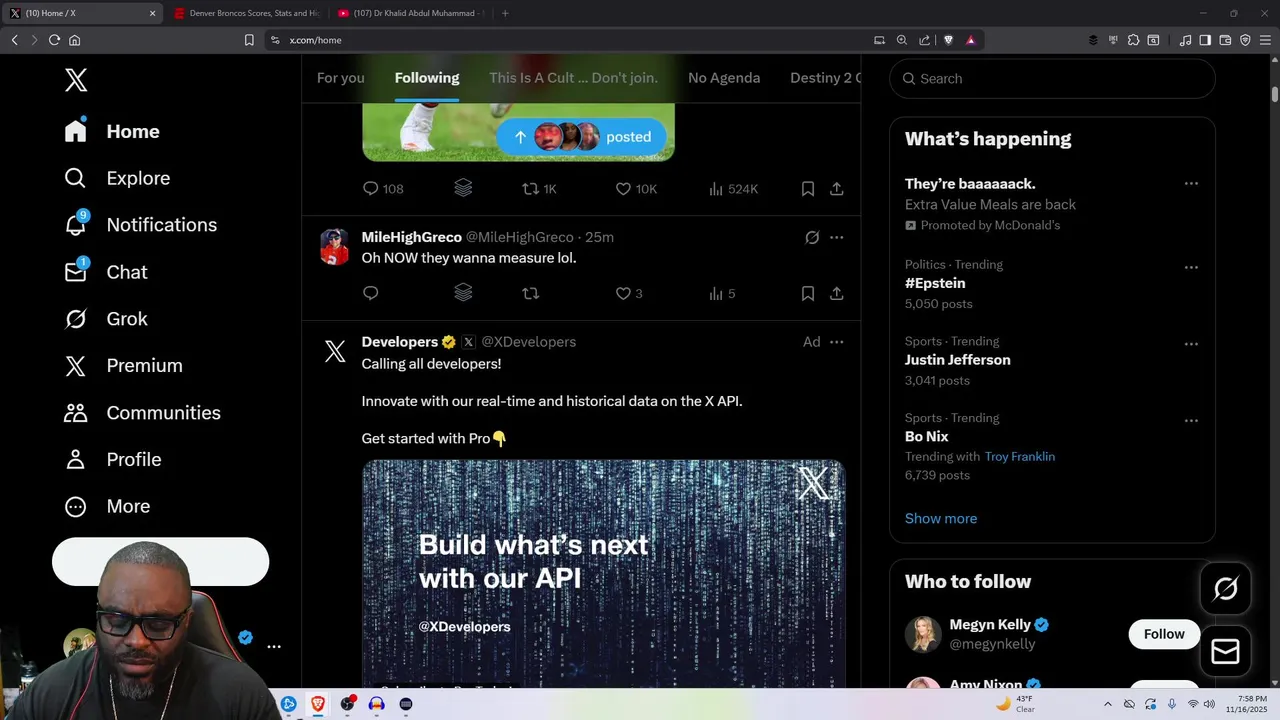Screen dimensions: 1280x720
Task: Bookmark the post with 524K views
Action: (x=808, y=188)
